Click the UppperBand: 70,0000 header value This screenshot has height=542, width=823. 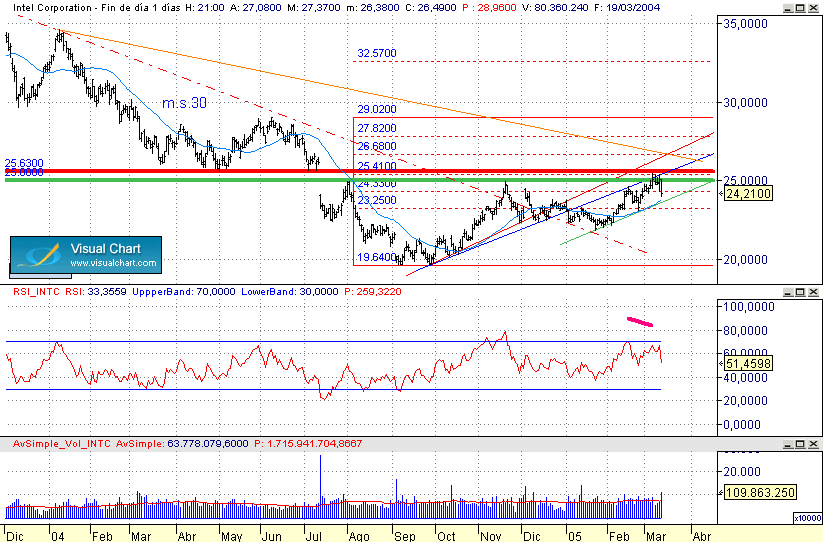[x=184, y=292]
